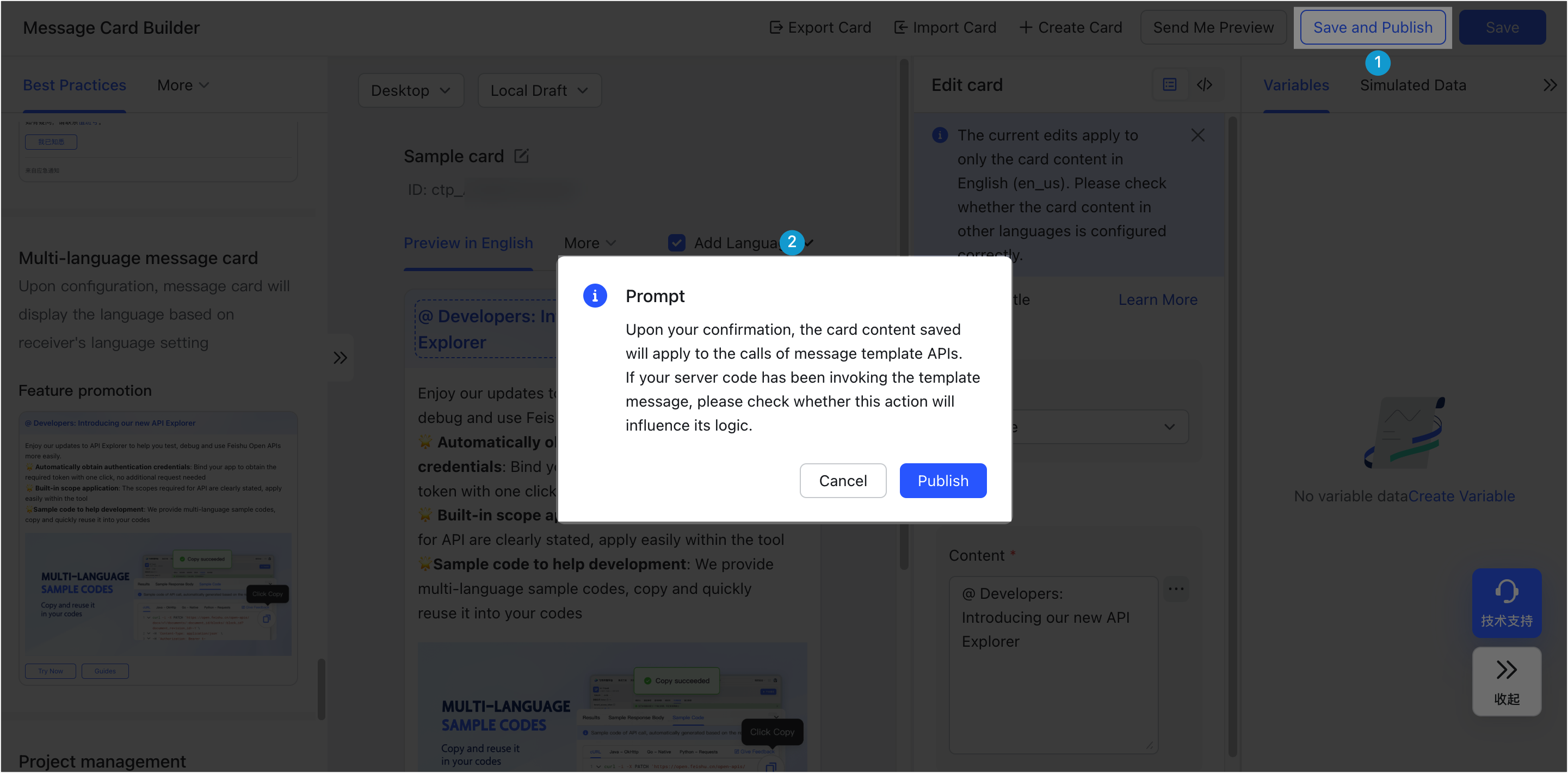Edit the Sample card name icon
The height and width of the screenshot is (773, 1568).
(x=521, y=156)
